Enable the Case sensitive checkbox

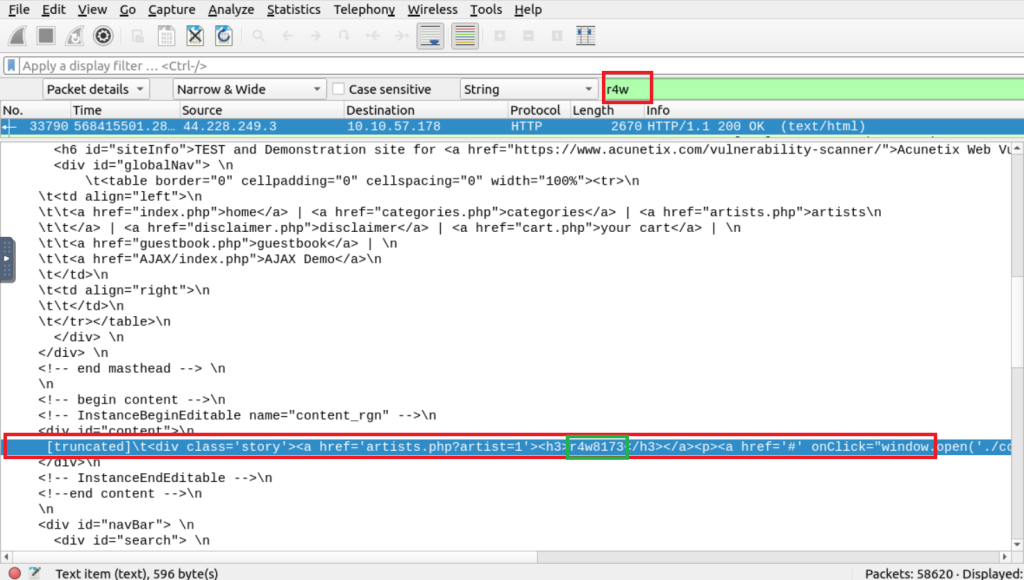[339, 89]
